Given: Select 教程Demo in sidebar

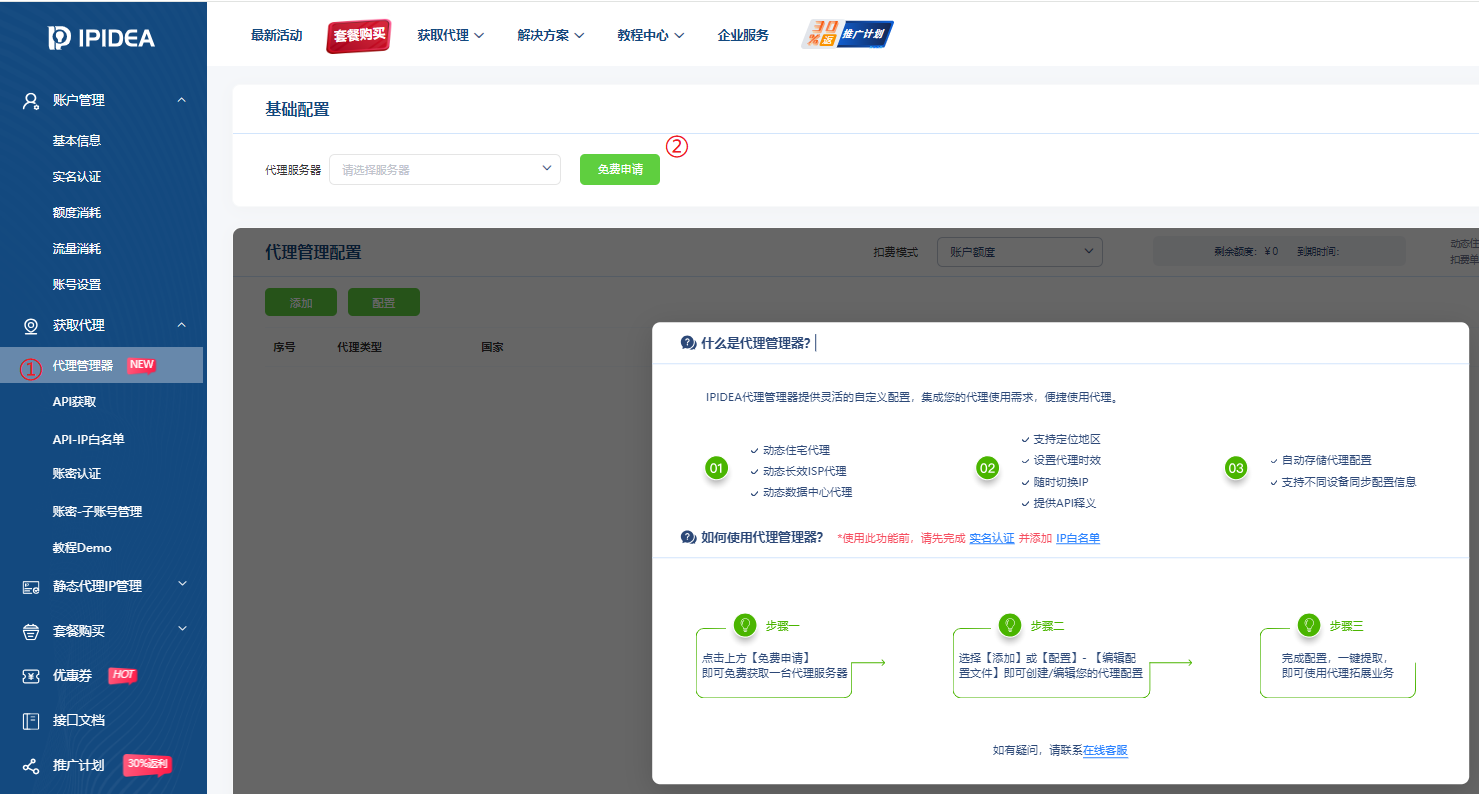Looking at the screenshot, I should coord(82,548).
